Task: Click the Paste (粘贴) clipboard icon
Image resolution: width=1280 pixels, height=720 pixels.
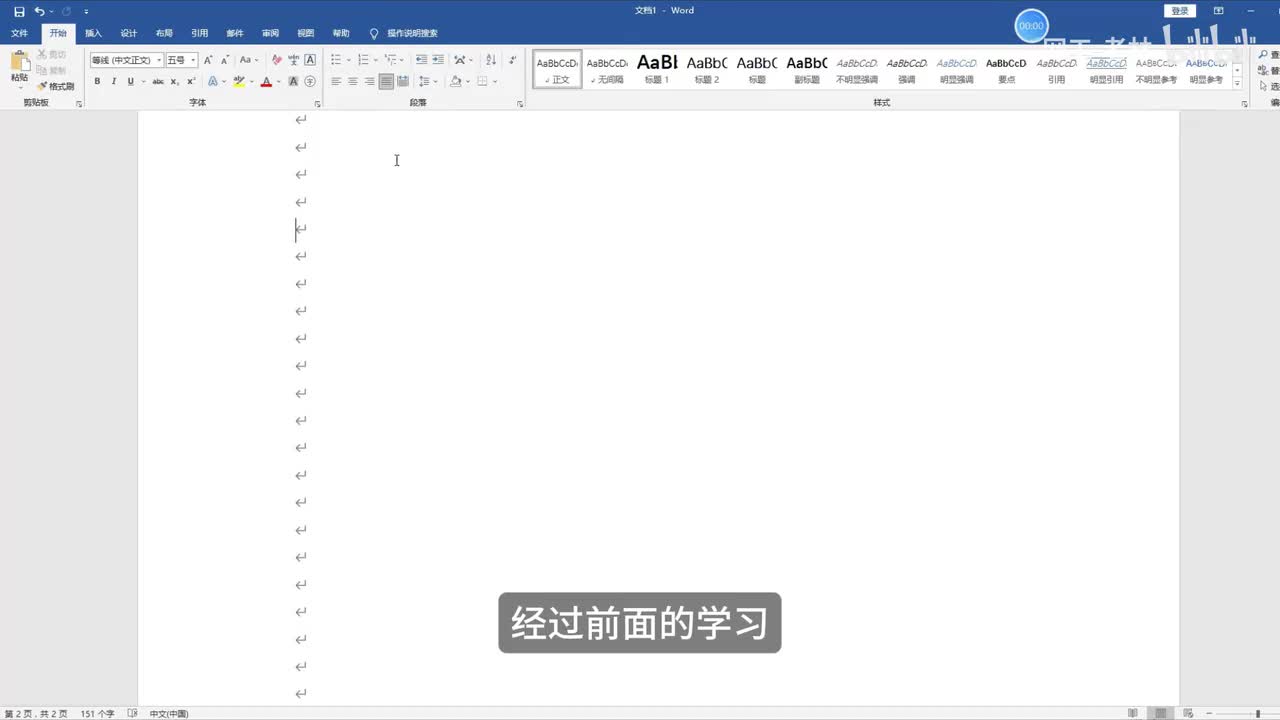Action: [x=20, y=61]
